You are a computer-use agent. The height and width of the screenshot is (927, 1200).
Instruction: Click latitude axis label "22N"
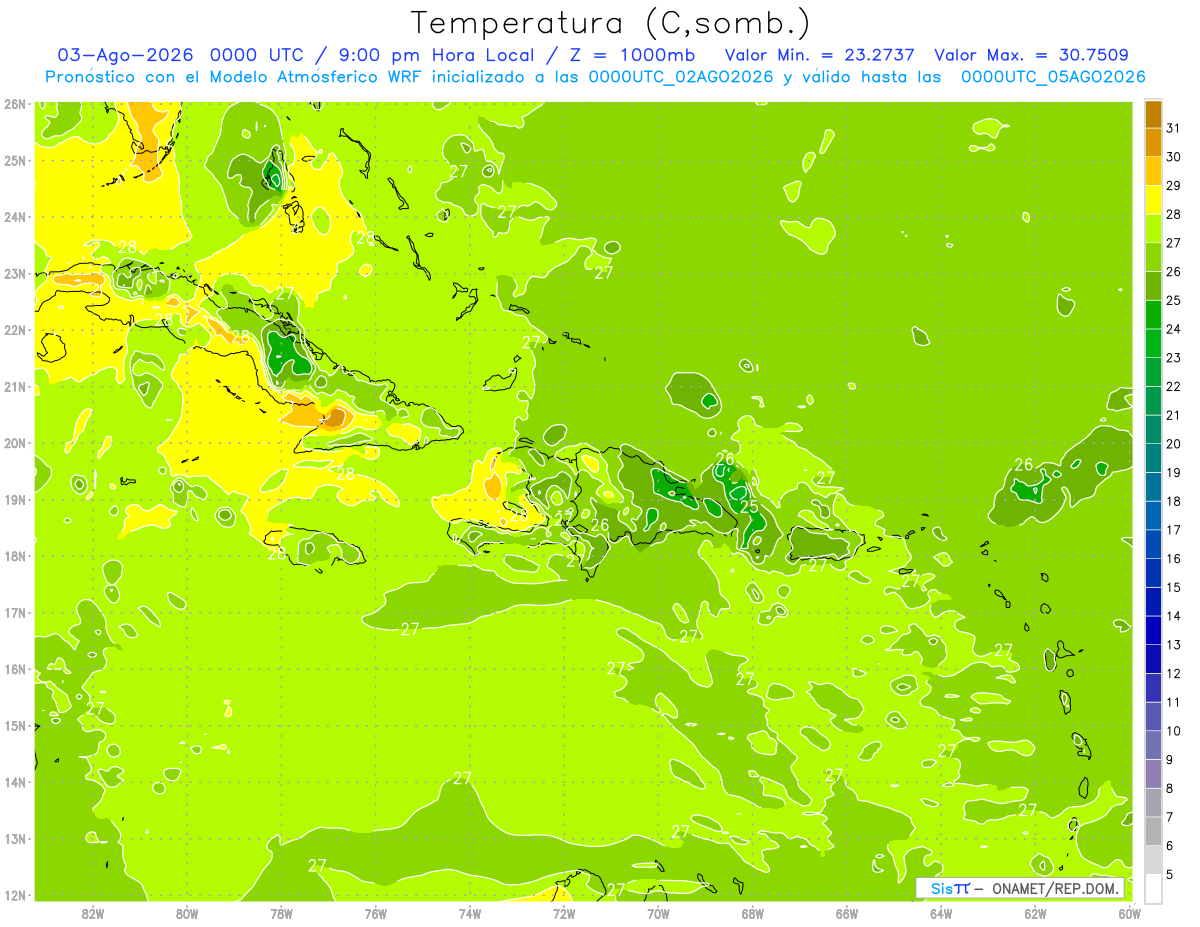(x=15, y=330)
